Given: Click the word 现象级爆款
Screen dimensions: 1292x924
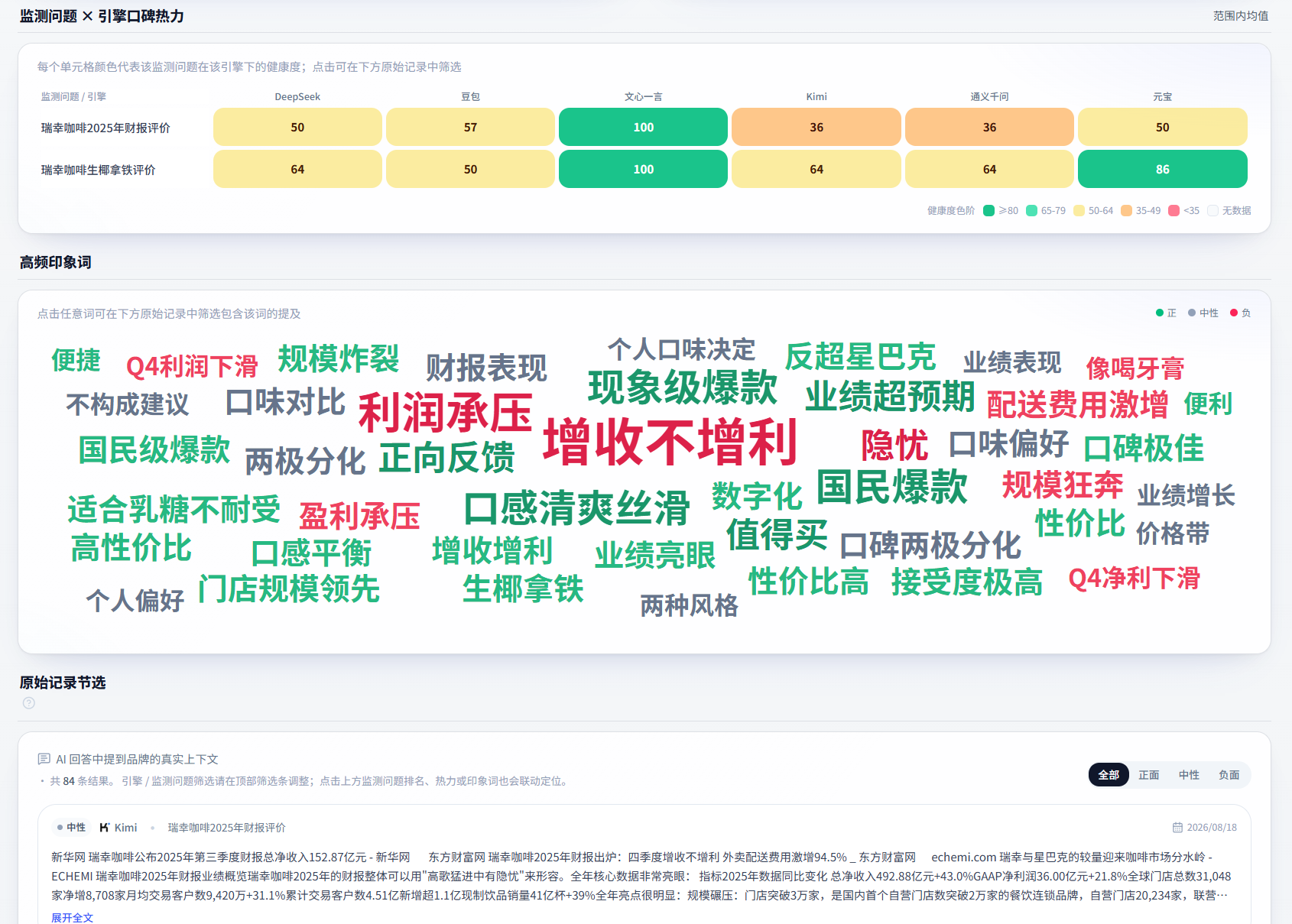Looking at the screenshot, I should pyautogui.click(x=683, y=387).
